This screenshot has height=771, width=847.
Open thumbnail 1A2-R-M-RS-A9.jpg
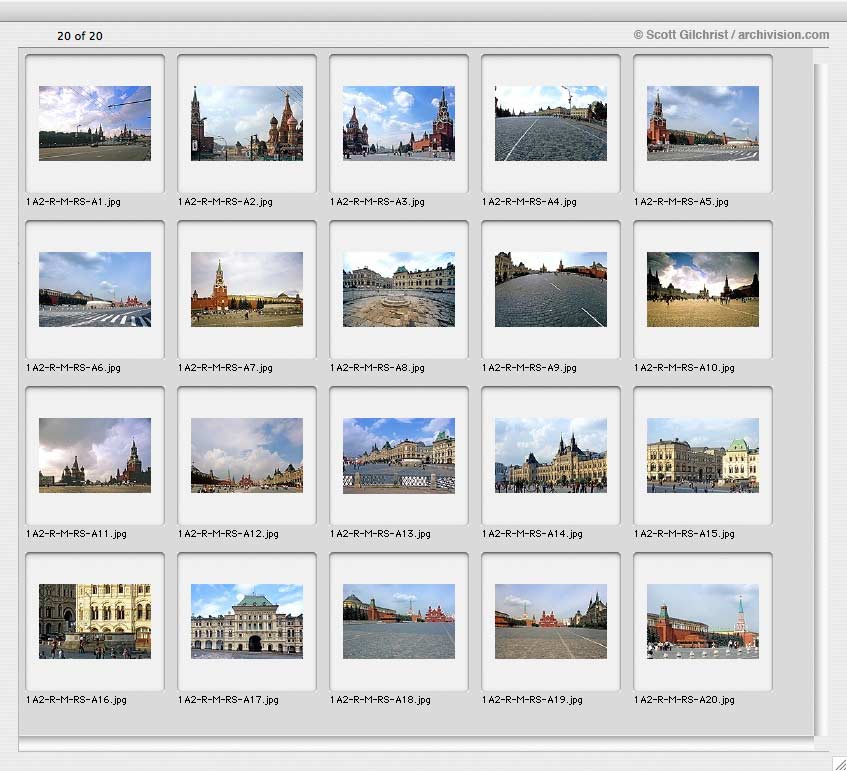(x=550, y=289)
